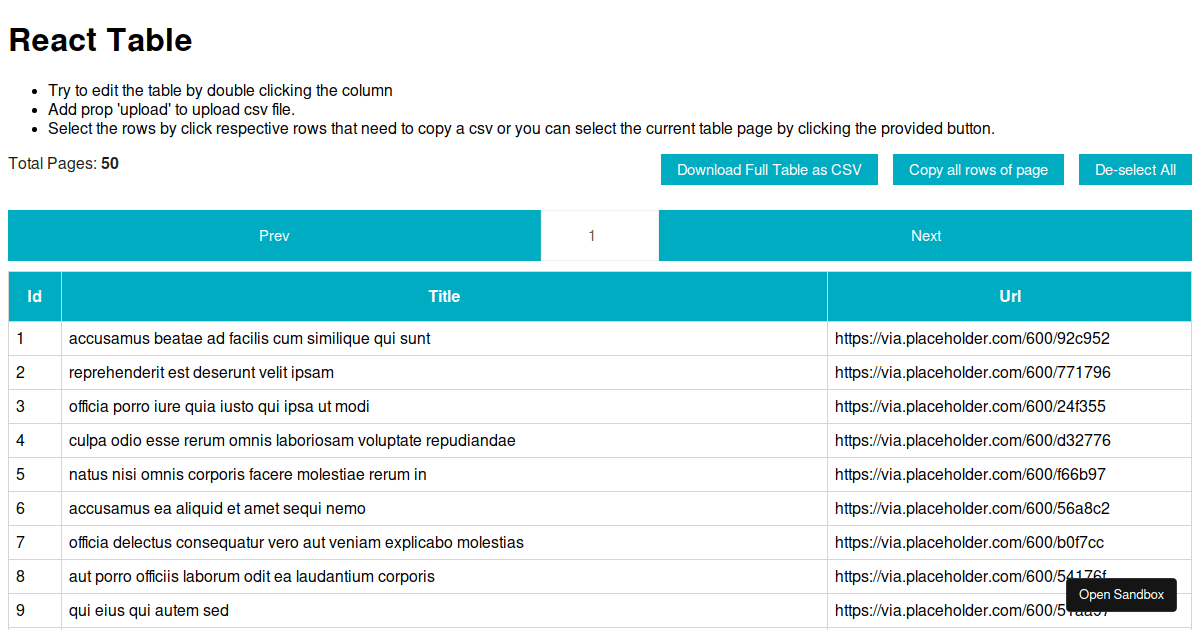The height and width of the screenshot is (630, 1200).
Task: Select the URL ending in 600/d32776
Action: (973, 441)
